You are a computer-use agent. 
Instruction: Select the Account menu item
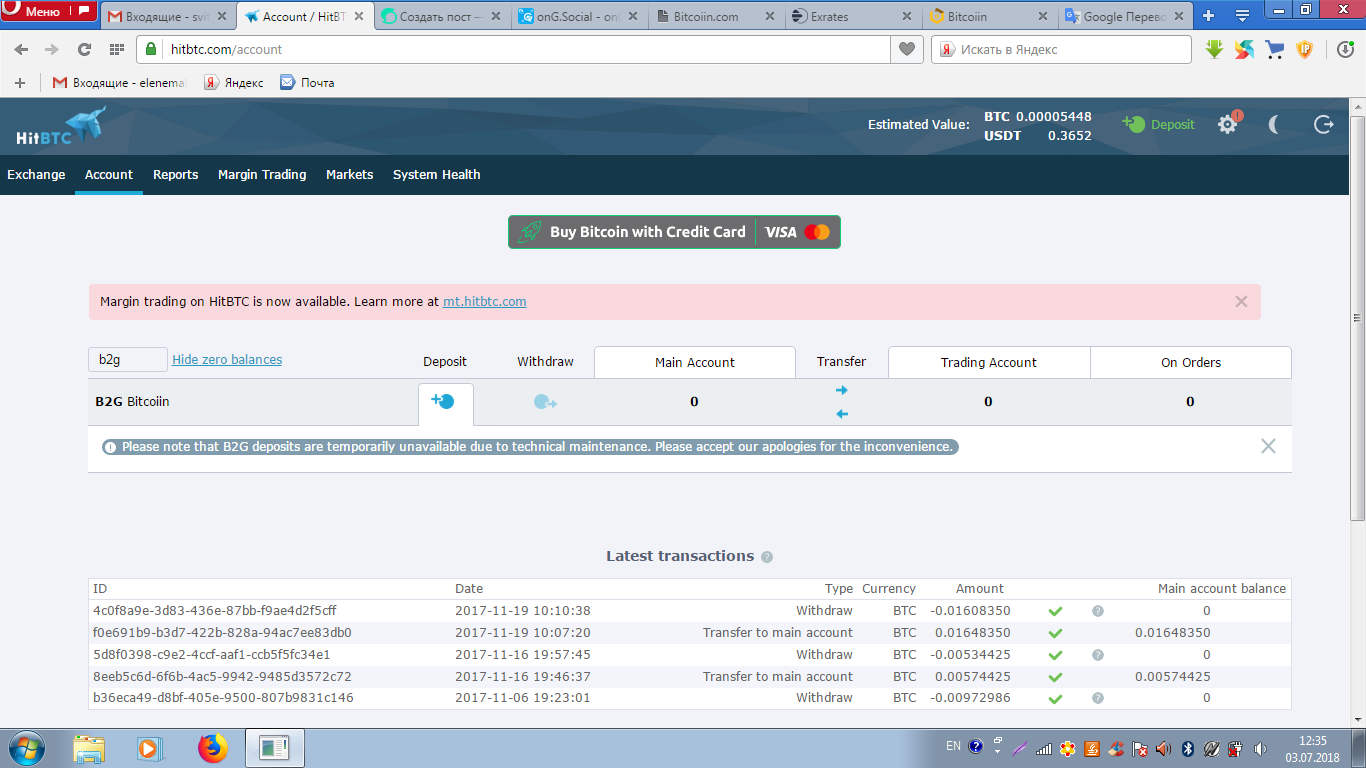pos(109,175)
